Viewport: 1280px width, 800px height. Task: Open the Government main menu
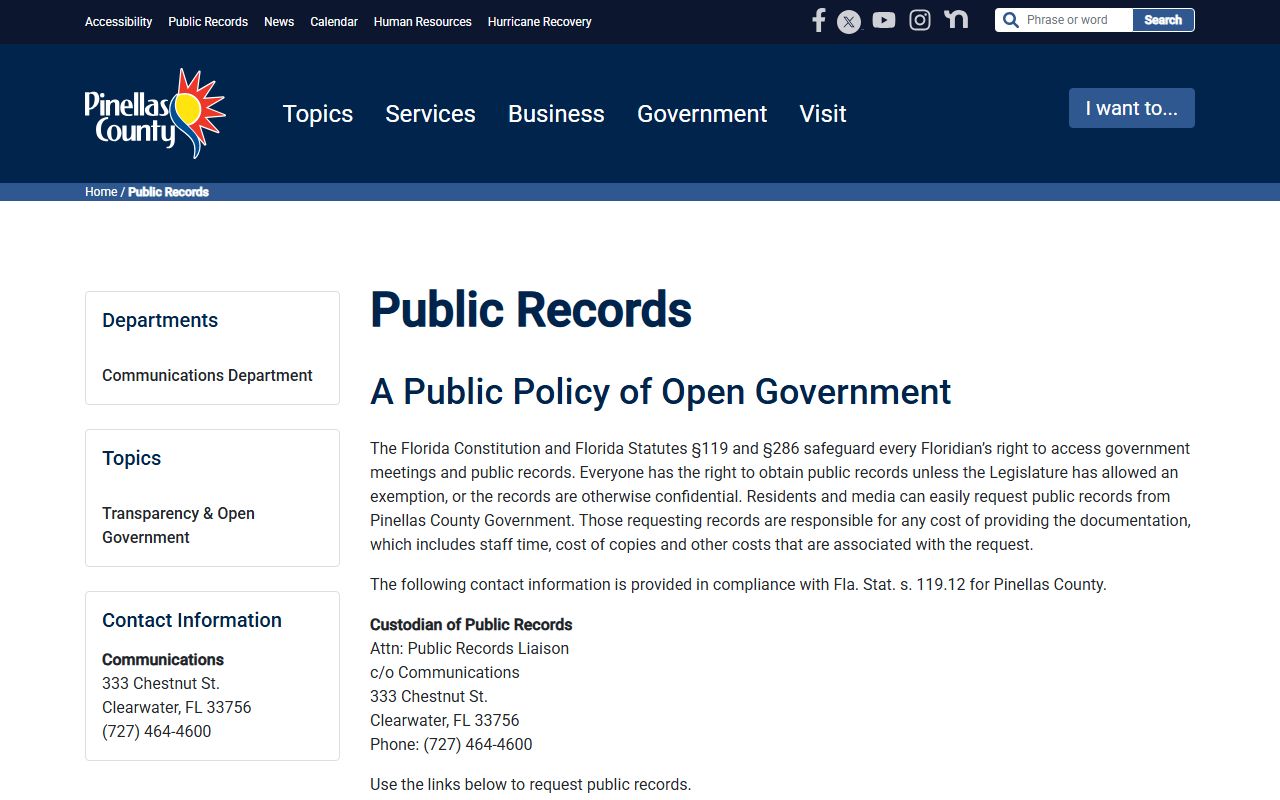[x=702, y=114]
